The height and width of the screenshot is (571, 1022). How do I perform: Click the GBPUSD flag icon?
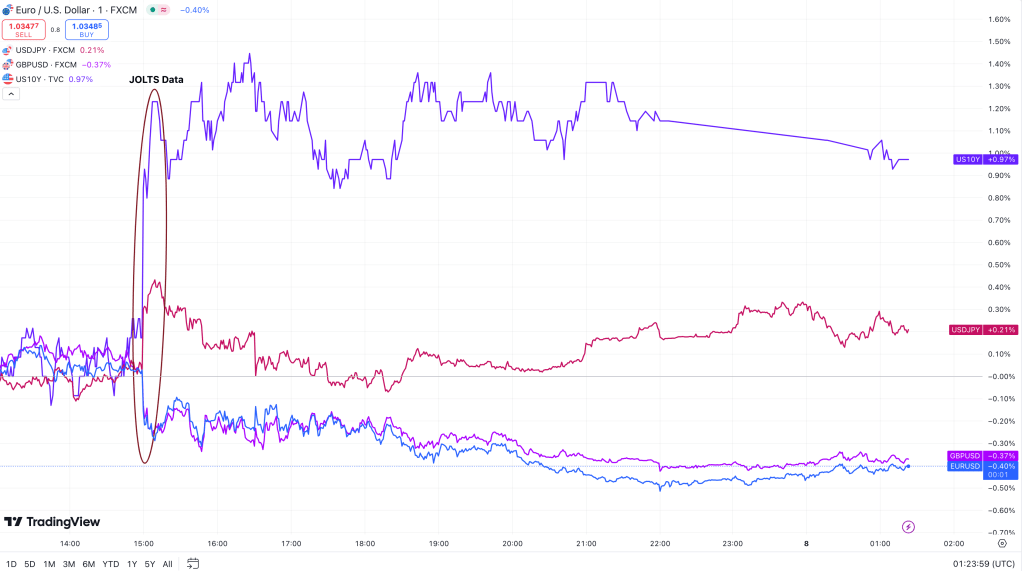[9, 64]
